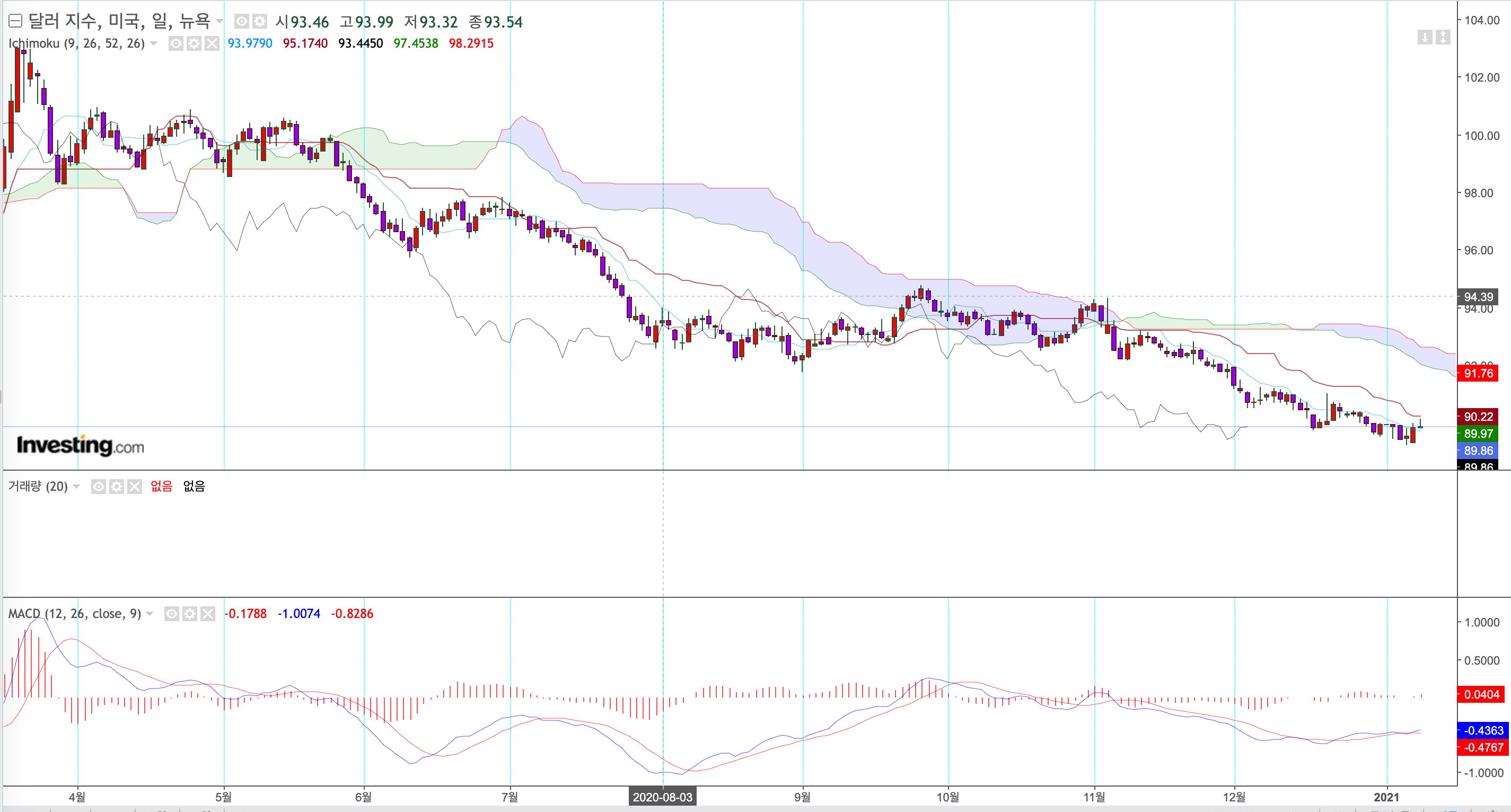Remove Ichimoku indicator with X icon

tap(212, 43)
